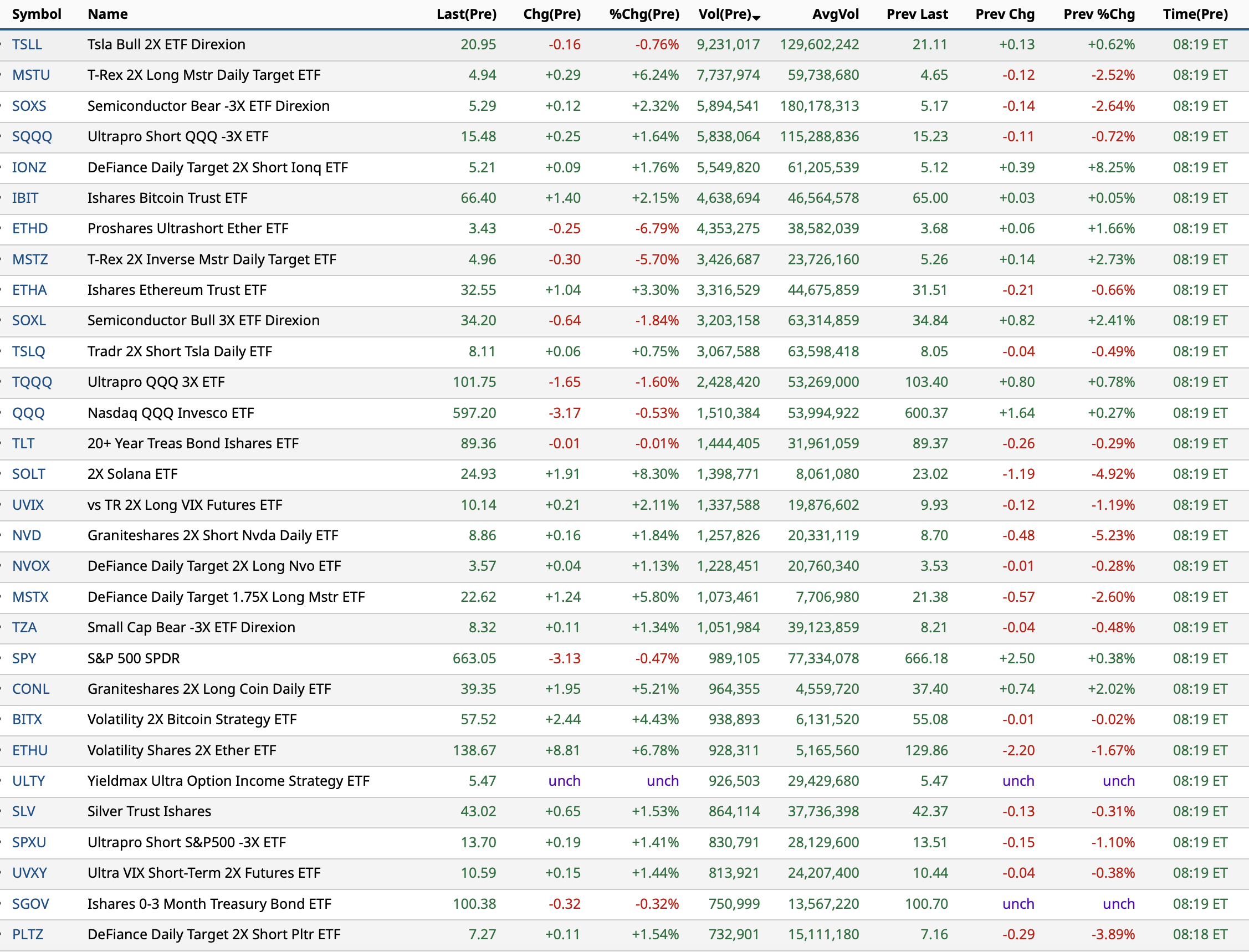1249x952 pixels.
Task: Open the MSTU symbol link
Action: (x=30, y=75)
